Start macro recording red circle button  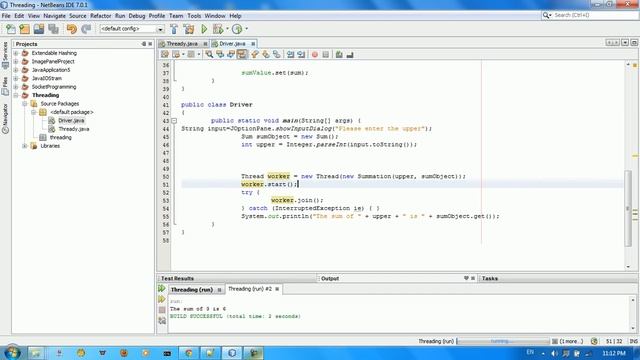coord(315,54)
